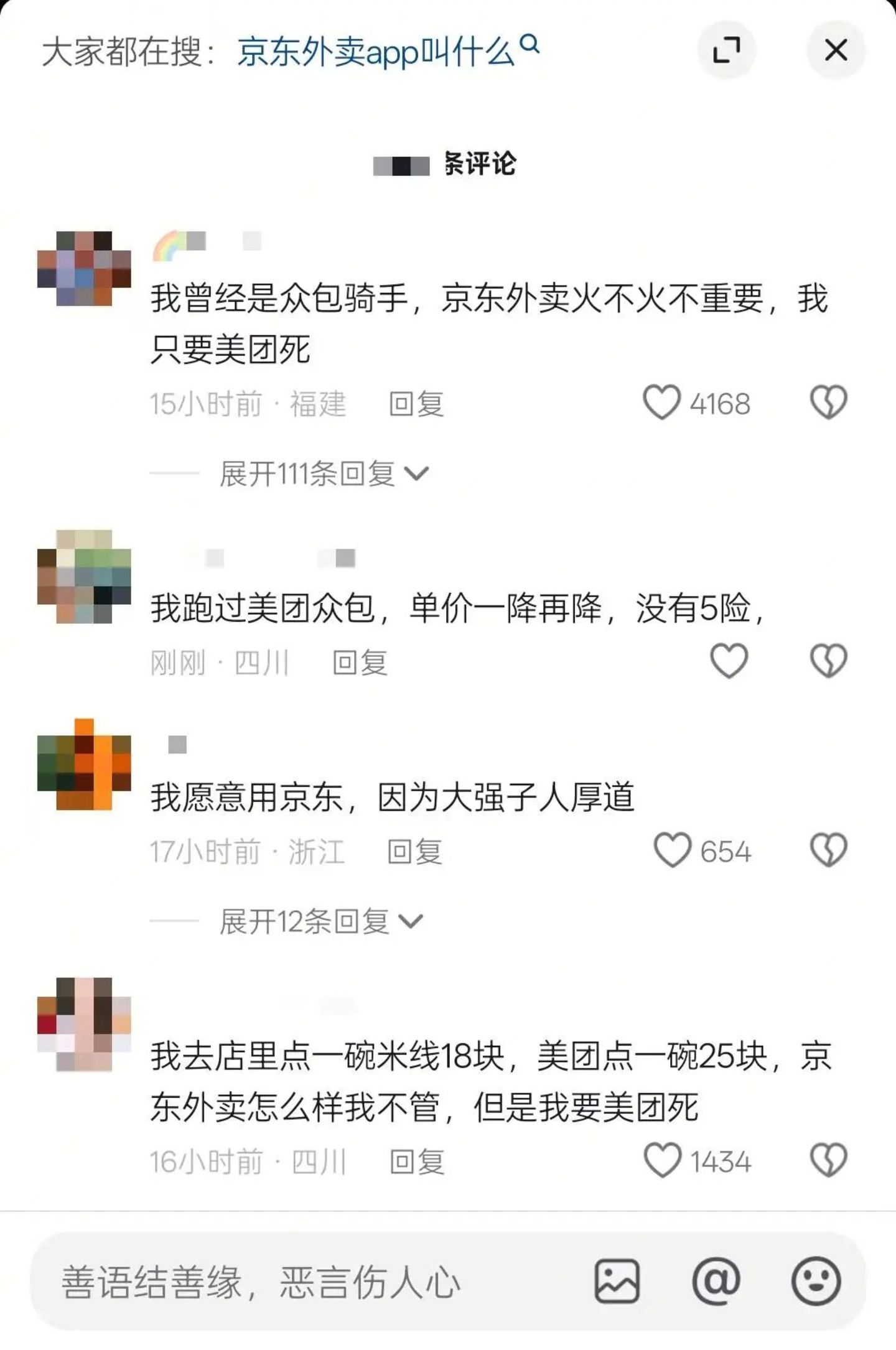Dislike the comment about 美团众包单价
896x1350 pixels.
pos(828,661)
